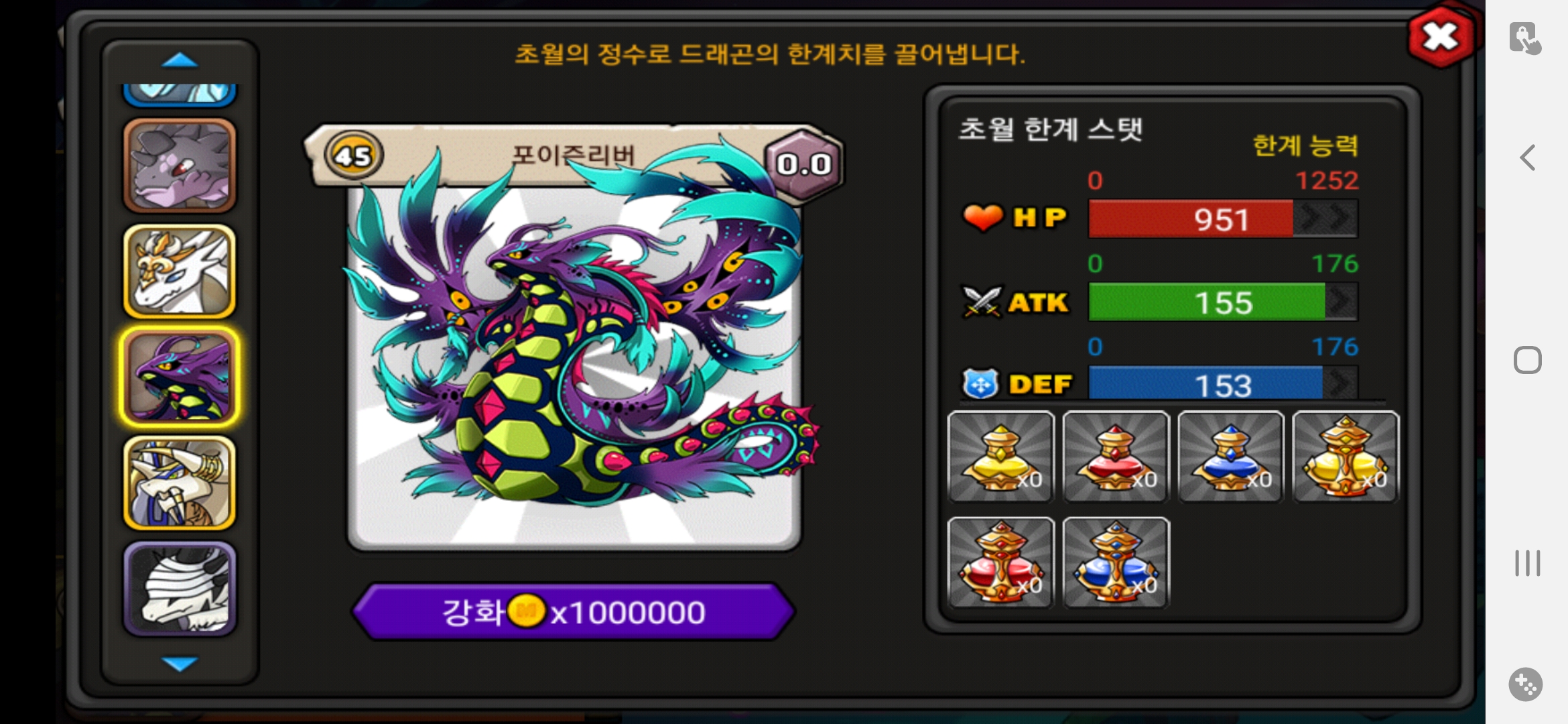
Task: Tap the purple 강화 x1000000 button
Action: tap(574, 612)
